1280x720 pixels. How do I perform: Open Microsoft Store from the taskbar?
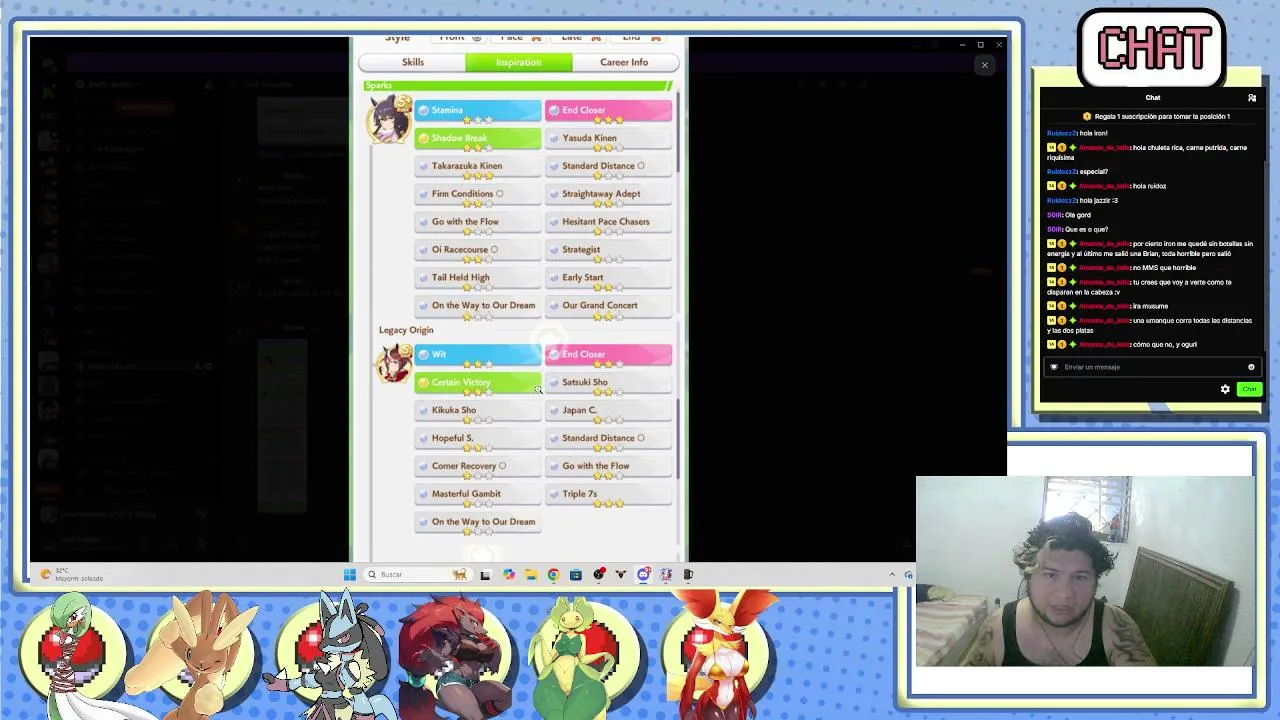pyautogui.click(x=575, y=574)
